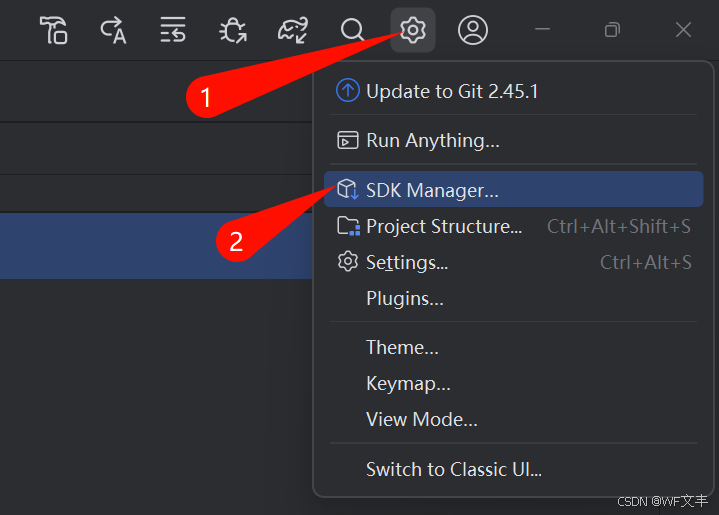Viewport: 719px width, 515px height.
Task: Open SDK Manager... menu entry
Action: [432, 190]
